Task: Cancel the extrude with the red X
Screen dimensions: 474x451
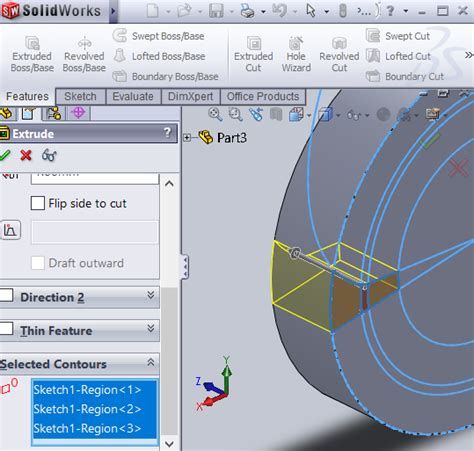Action: 26,155
